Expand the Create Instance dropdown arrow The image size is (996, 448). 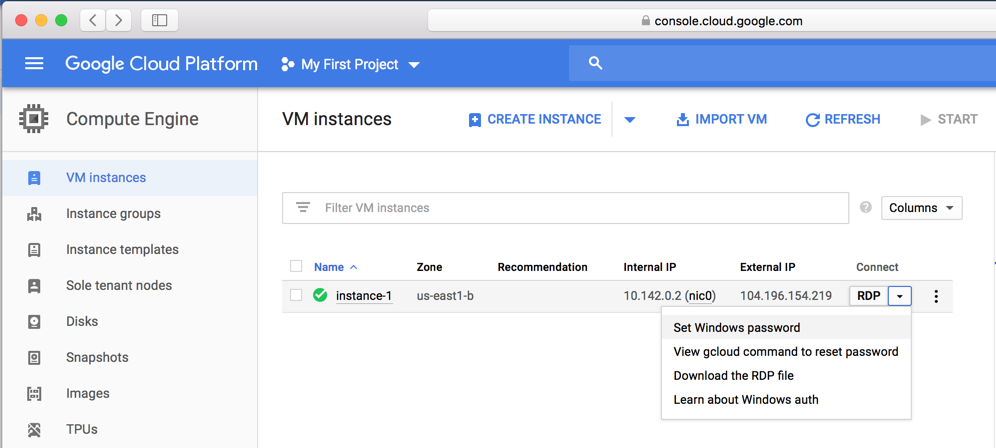[630, 120]
